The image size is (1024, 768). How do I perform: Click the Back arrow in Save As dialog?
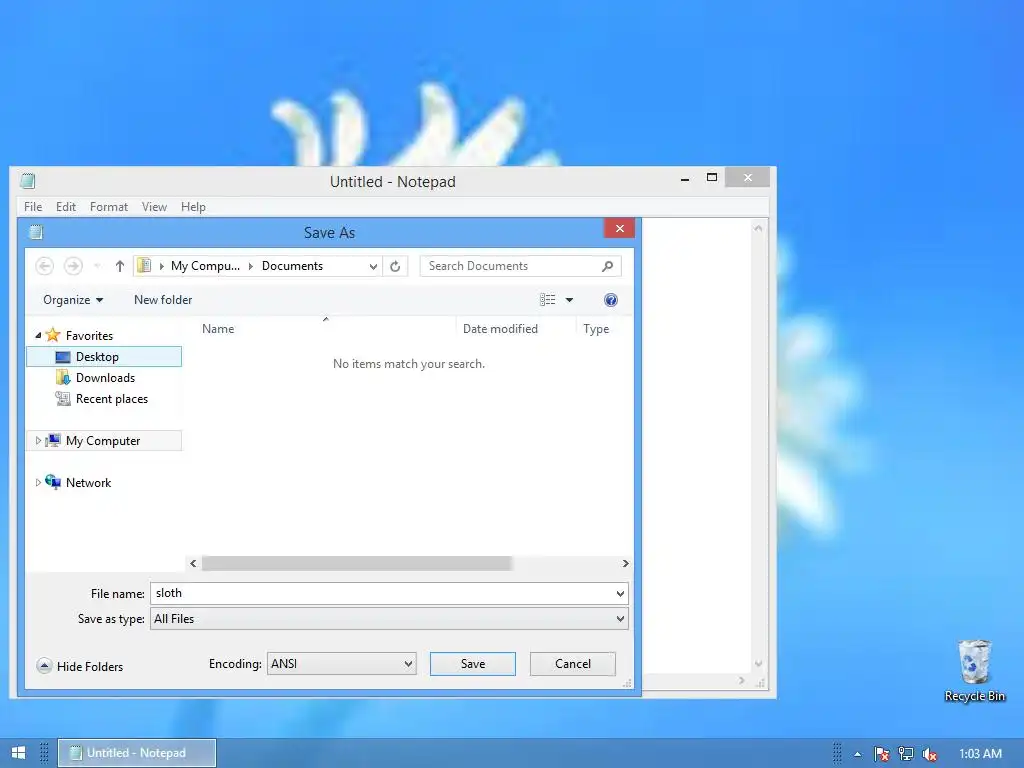click(44, 266)
